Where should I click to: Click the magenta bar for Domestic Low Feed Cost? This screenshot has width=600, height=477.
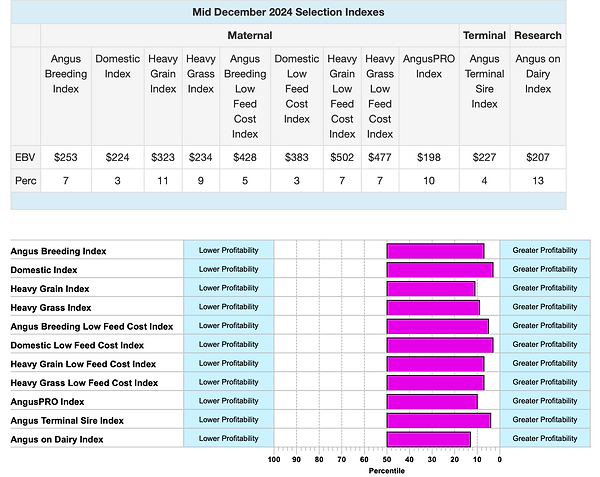pos(440,345)
